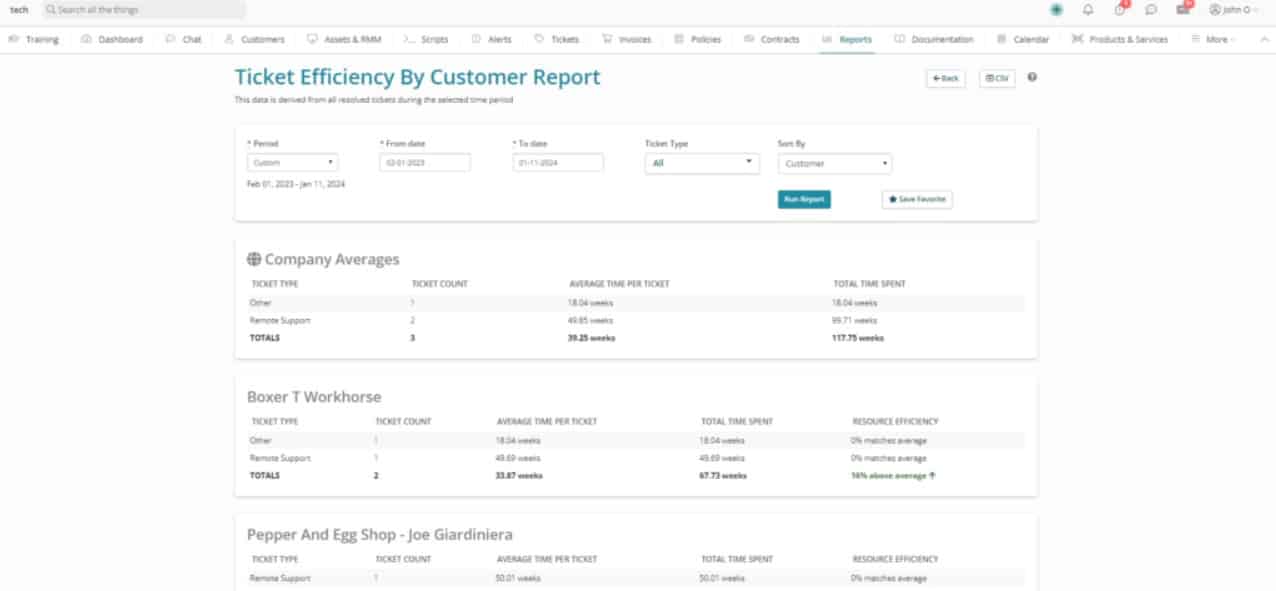
Task: Click the 67.73 weeks total value
Action: click(x=723, y=476)
